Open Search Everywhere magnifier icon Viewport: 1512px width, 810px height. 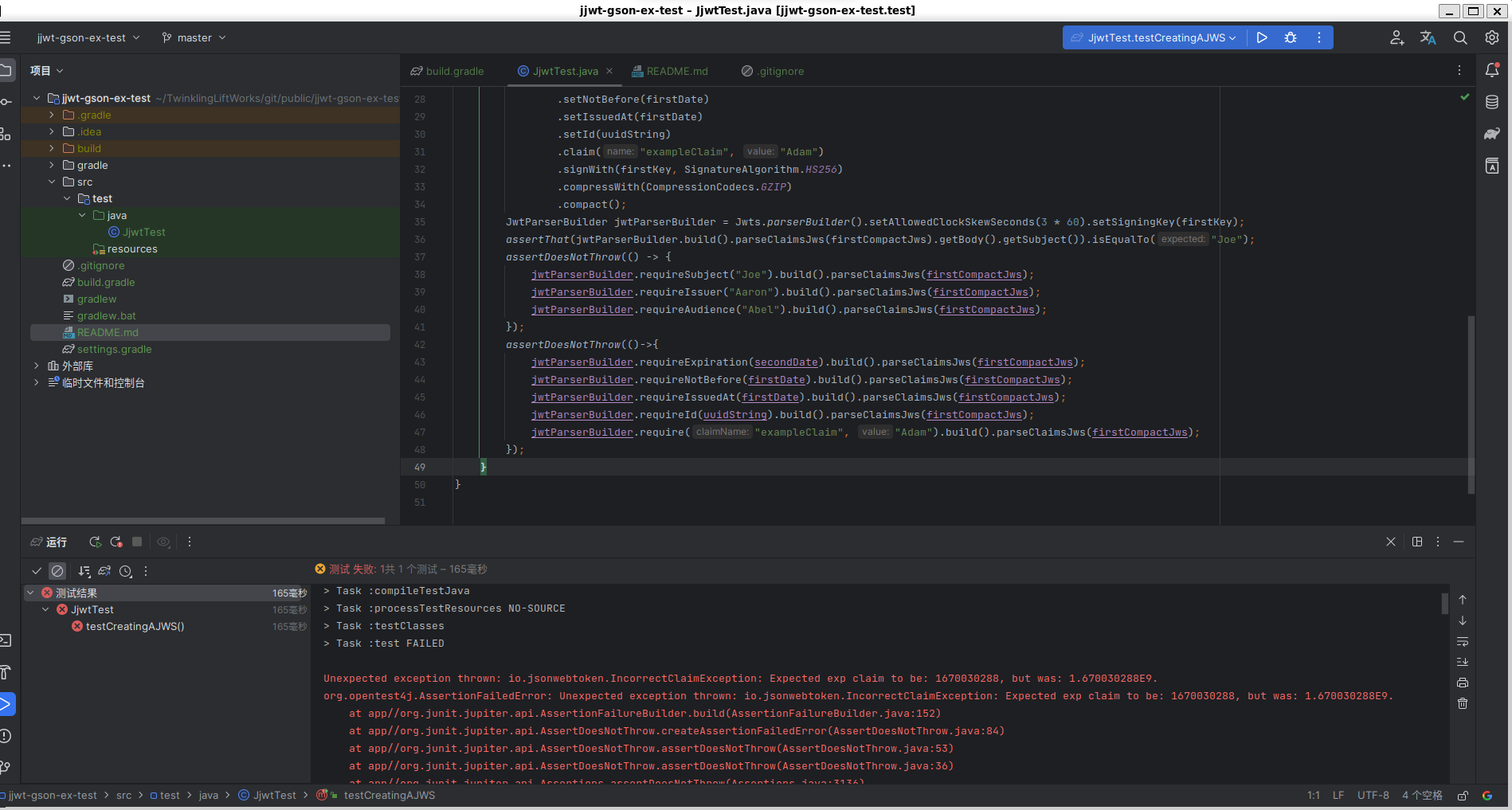(x=1460, y=37)
